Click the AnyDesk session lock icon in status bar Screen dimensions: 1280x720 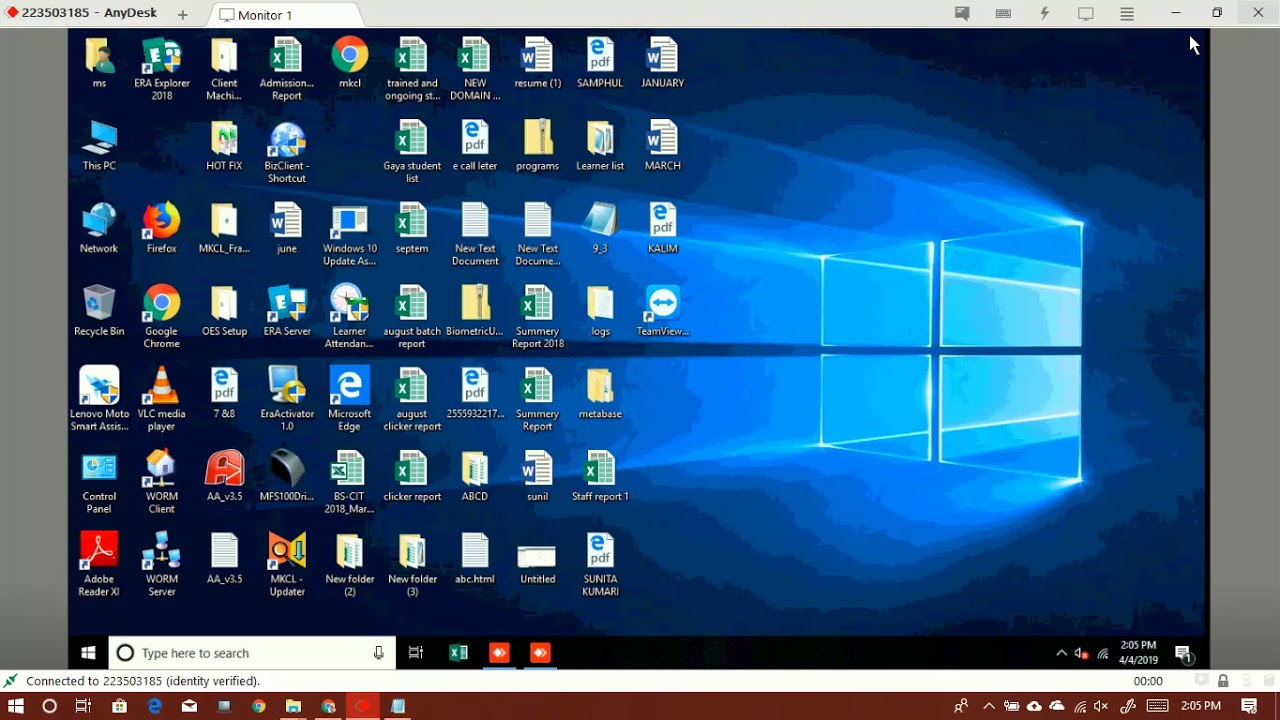click(1223, 681)
